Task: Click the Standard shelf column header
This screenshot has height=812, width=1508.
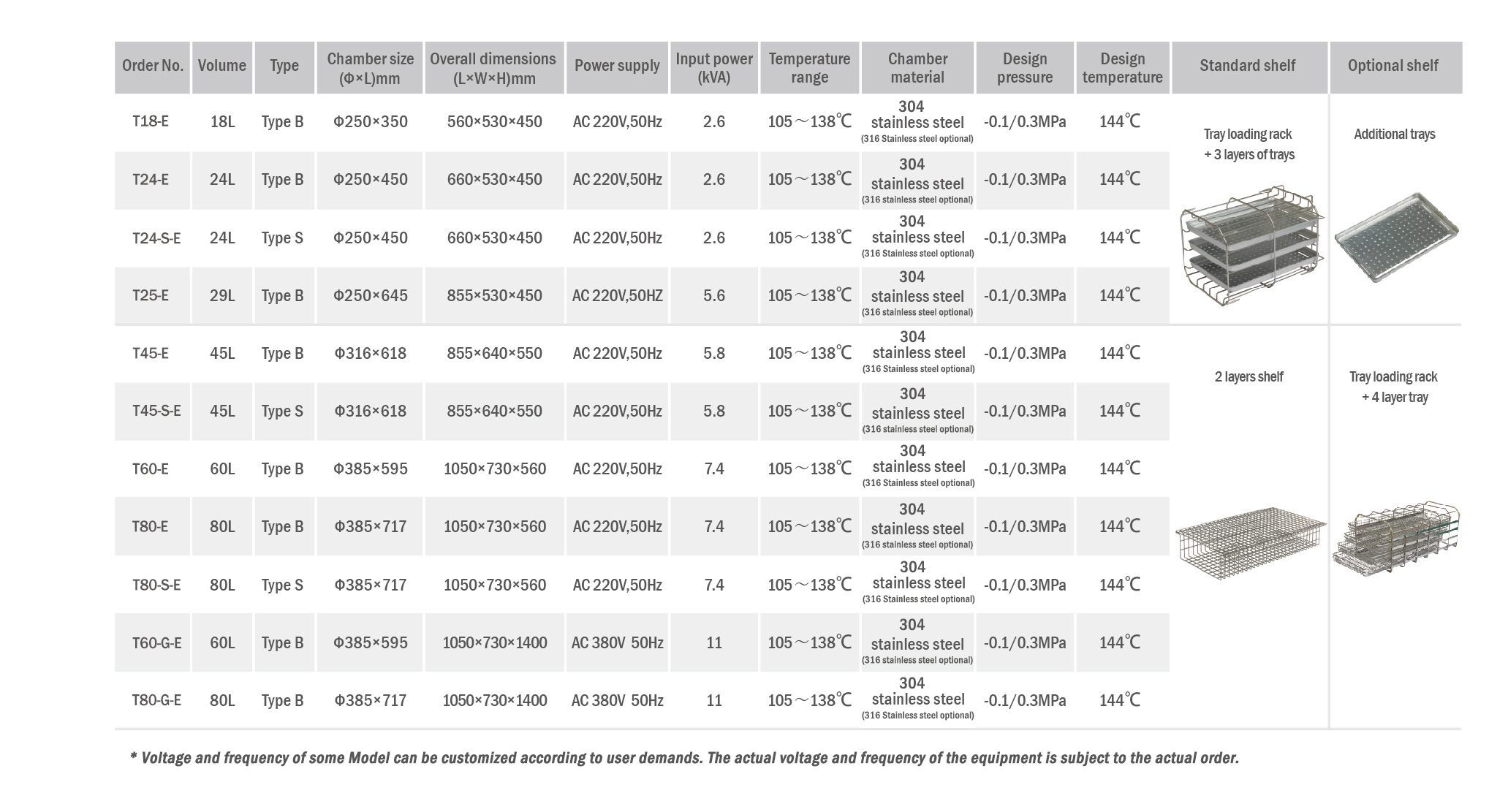Action: click(1249, 67)
